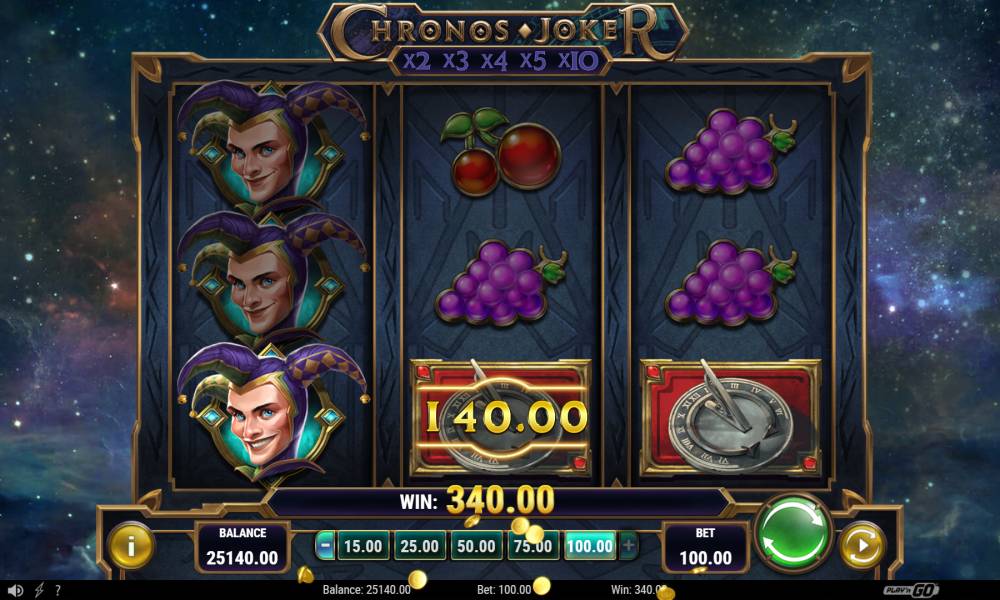The image size is (1000, 600).
Task: Mute sound with the speaker icon
Action: click(15, 590)
